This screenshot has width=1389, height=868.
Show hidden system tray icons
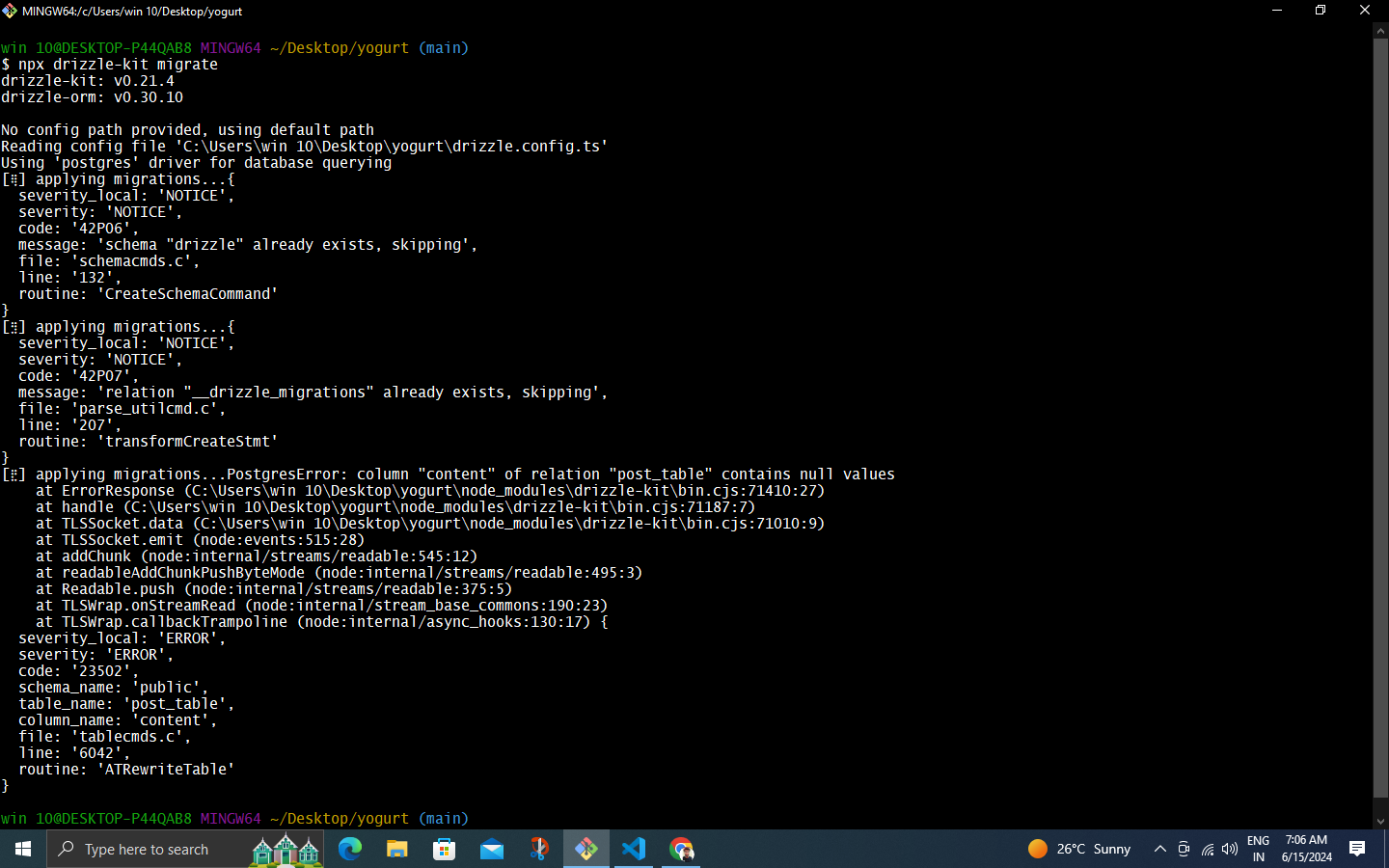[1160, 849]
